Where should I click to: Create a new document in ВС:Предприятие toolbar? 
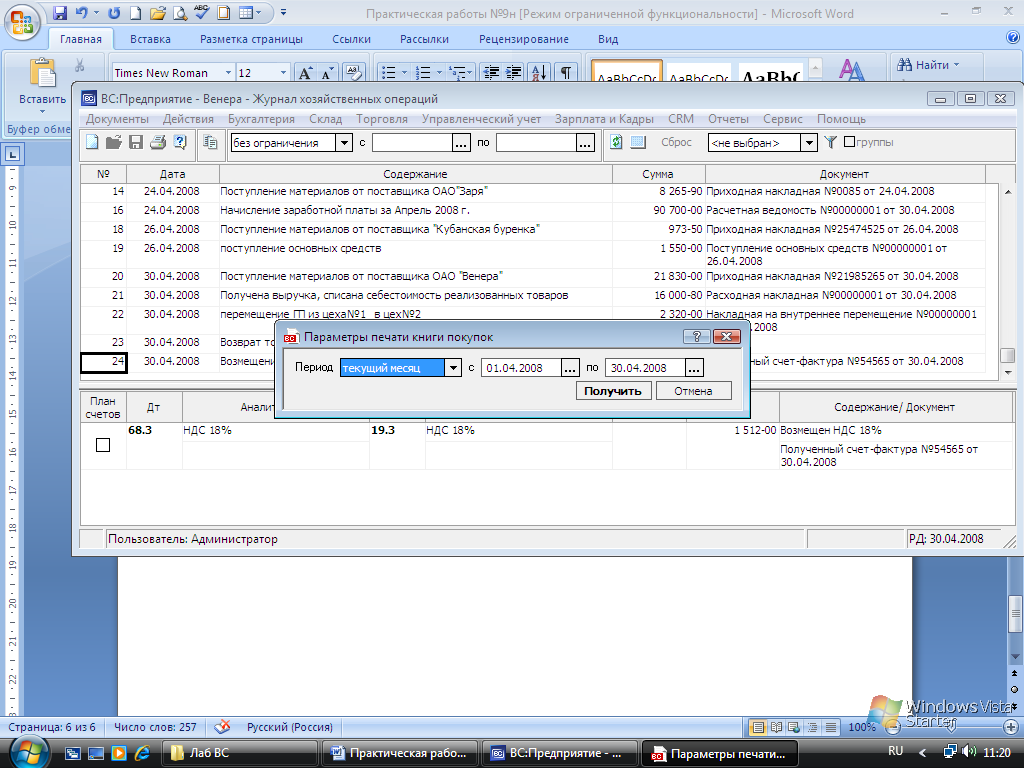[x=92, y=142]
